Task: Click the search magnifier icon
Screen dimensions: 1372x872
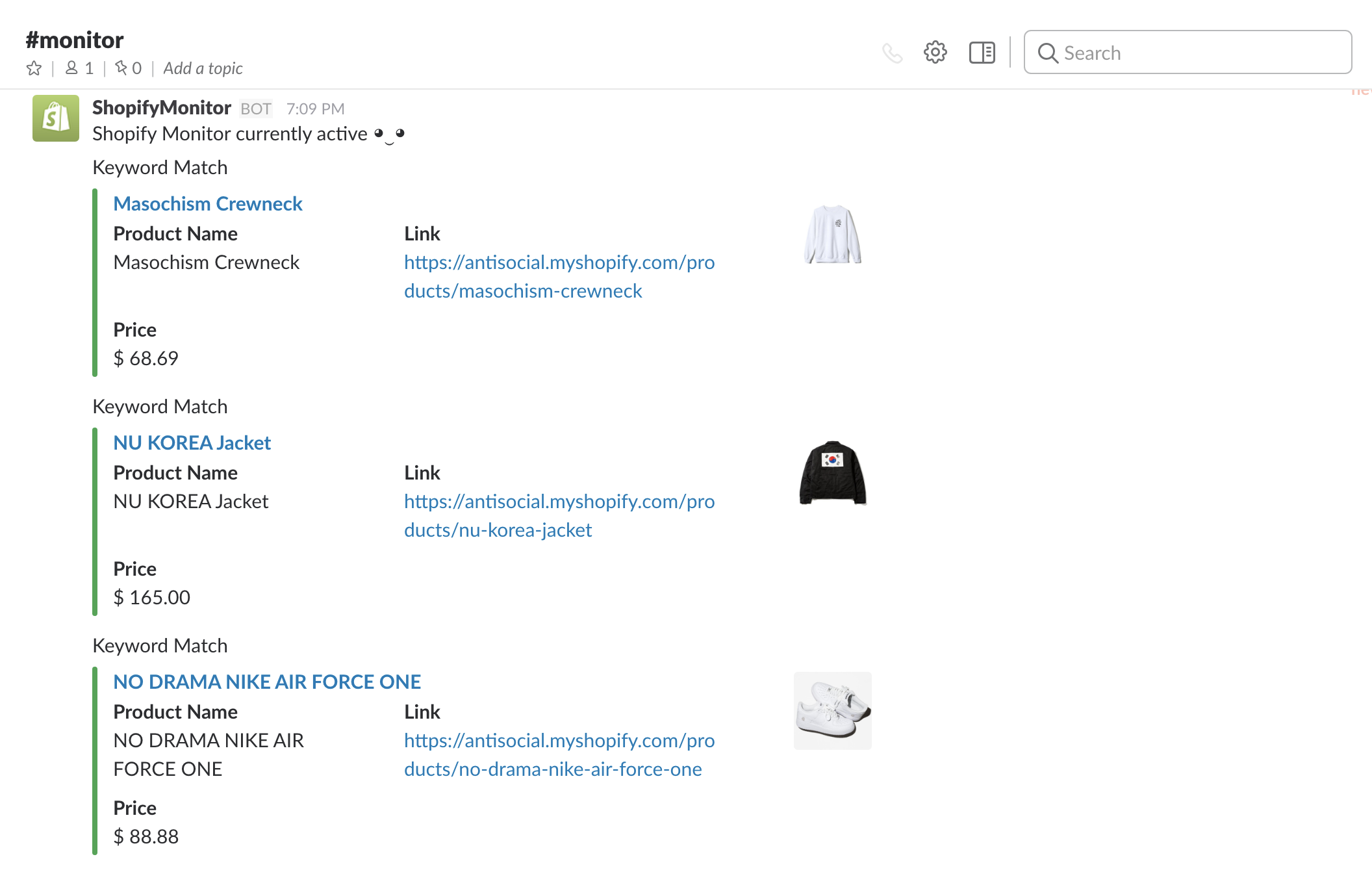Action: (1047, 53)
